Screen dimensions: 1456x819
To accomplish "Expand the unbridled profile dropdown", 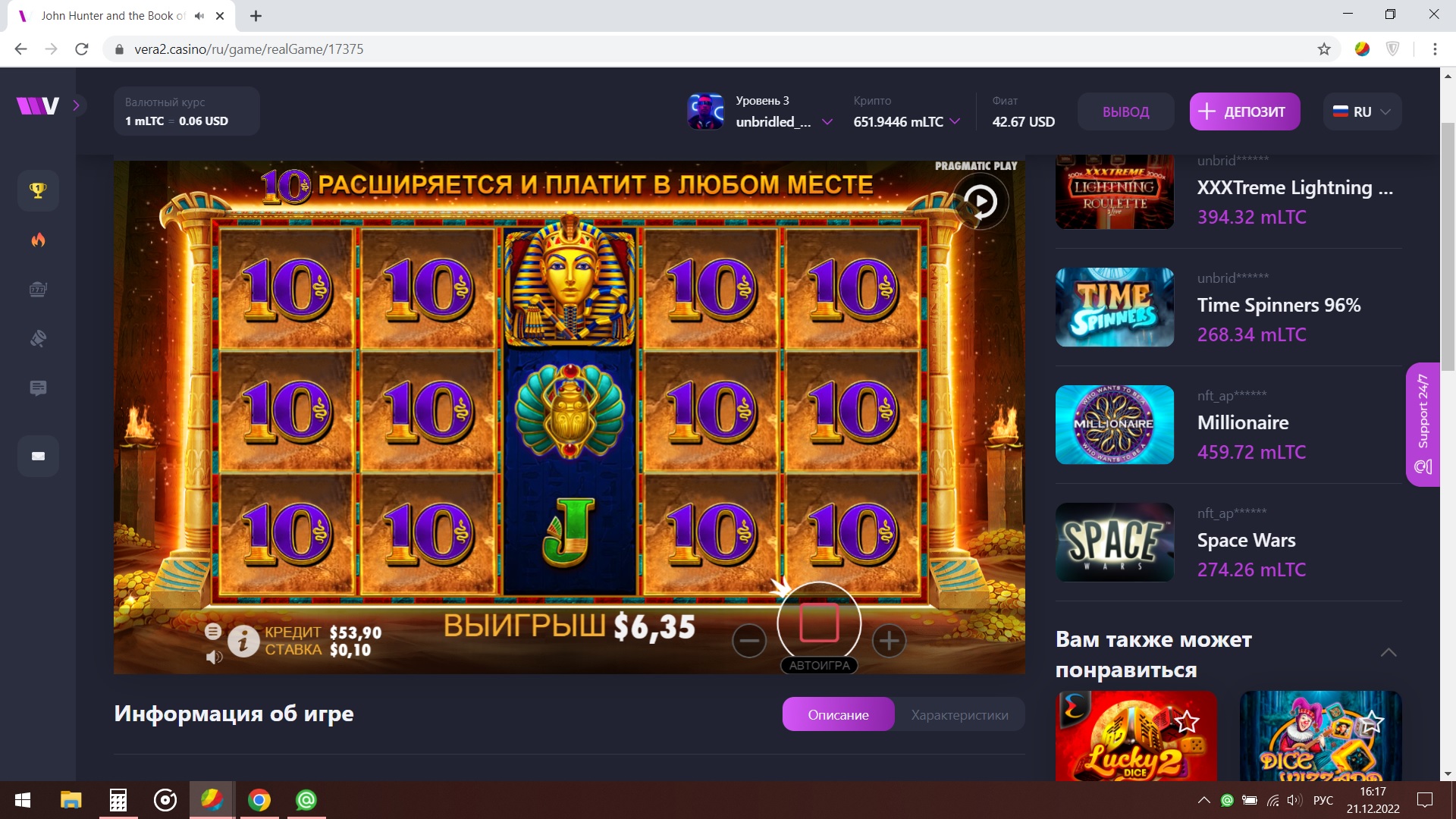I will pos(827,121).
